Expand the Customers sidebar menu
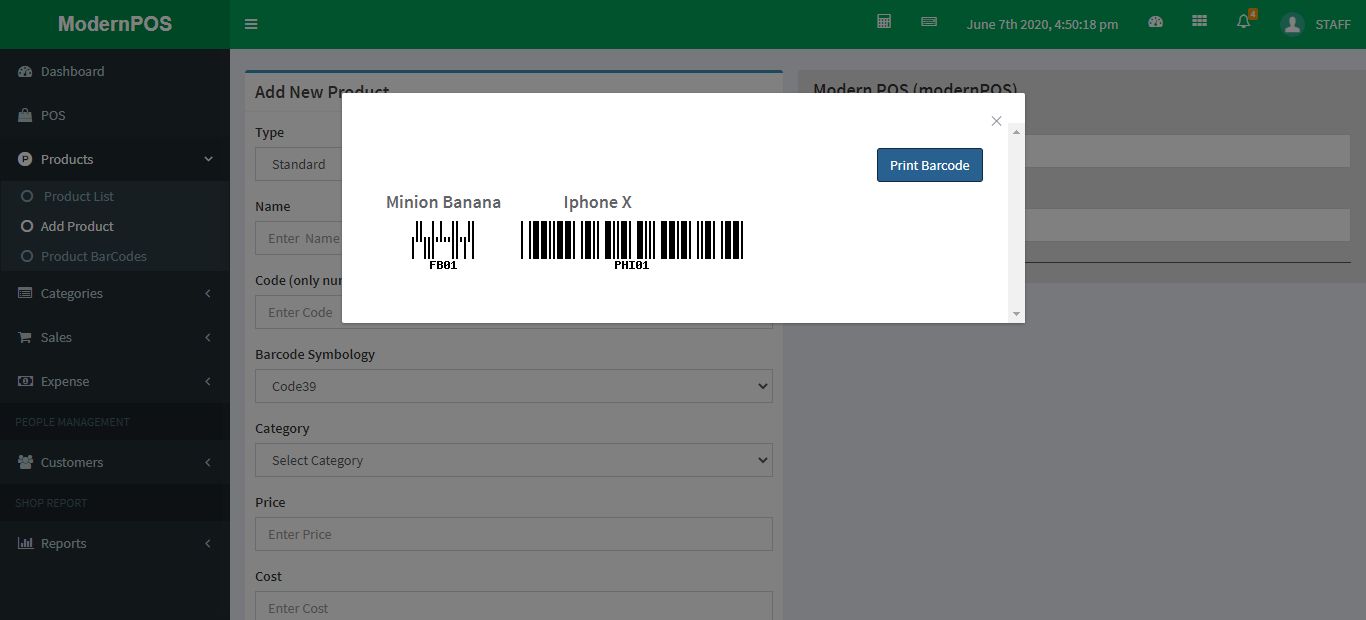1366x620 pixels. click(115, 462)
